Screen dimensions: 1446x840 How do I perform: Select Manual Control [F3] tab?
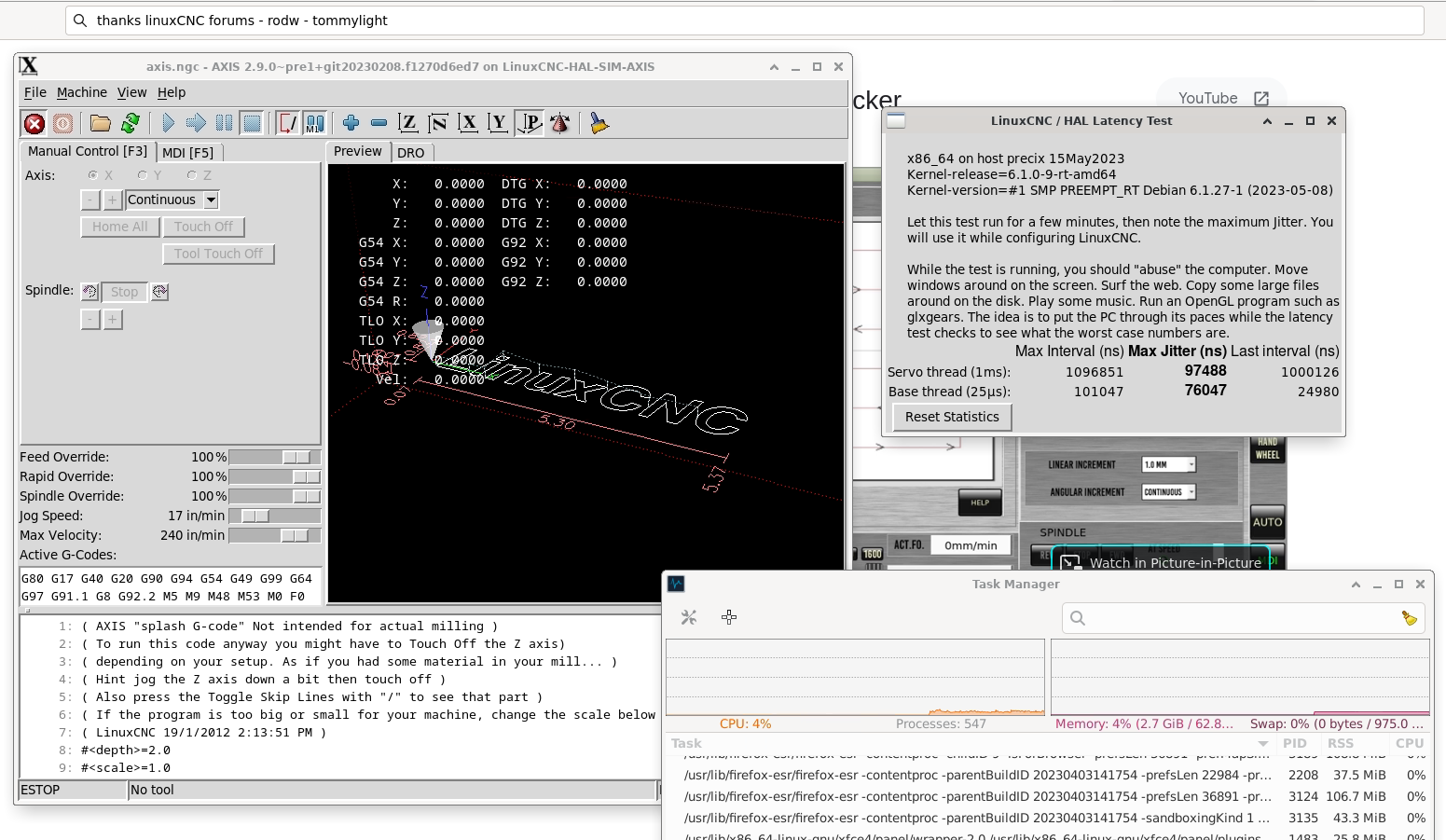coord(88,151)
